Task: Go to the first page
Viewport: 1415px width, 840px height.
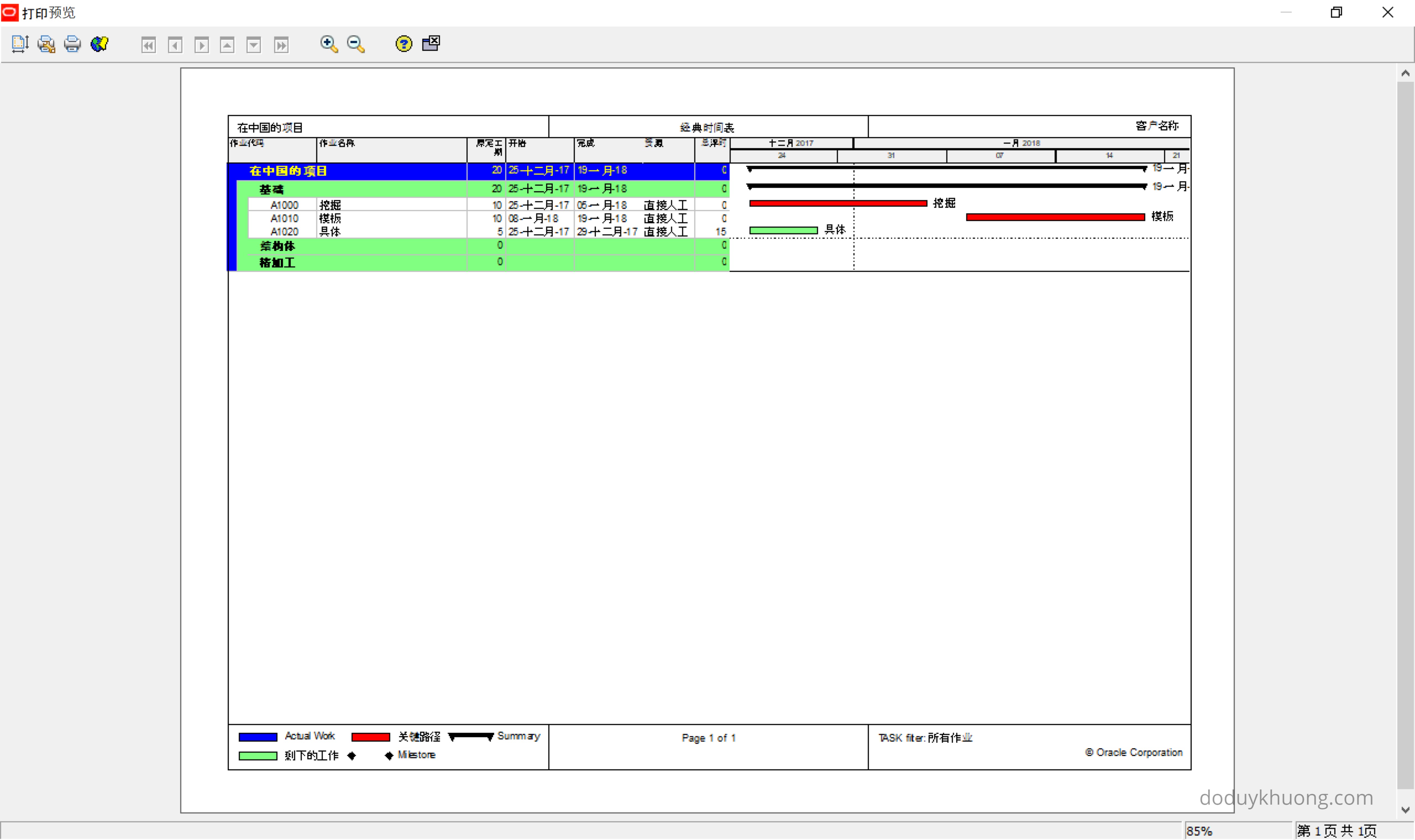Action: (x=148, y=45)
